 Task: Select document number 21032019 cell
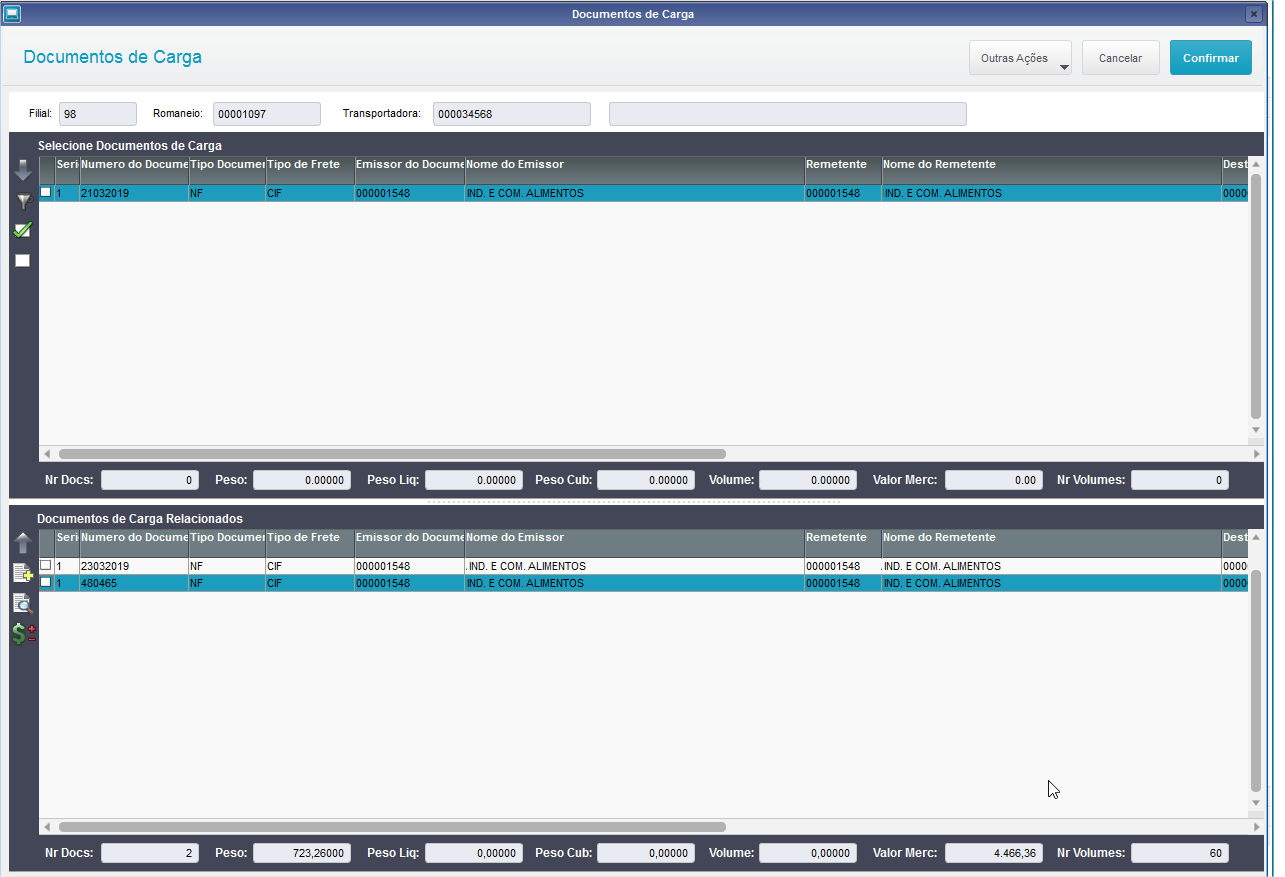pyautogui.click(x=134, y=193)
